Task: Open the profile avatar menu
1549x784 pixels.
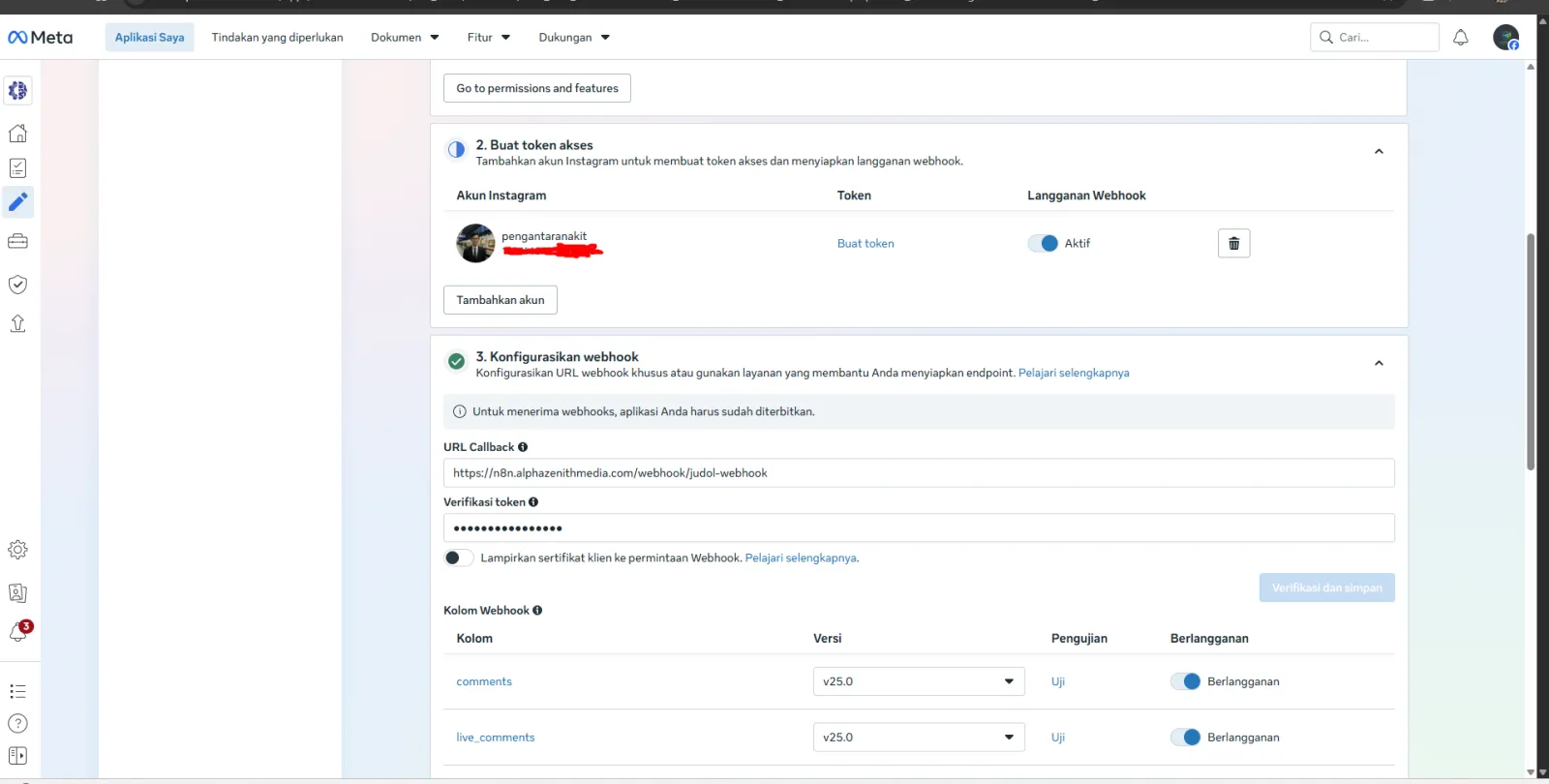Action: point(1505,38)
